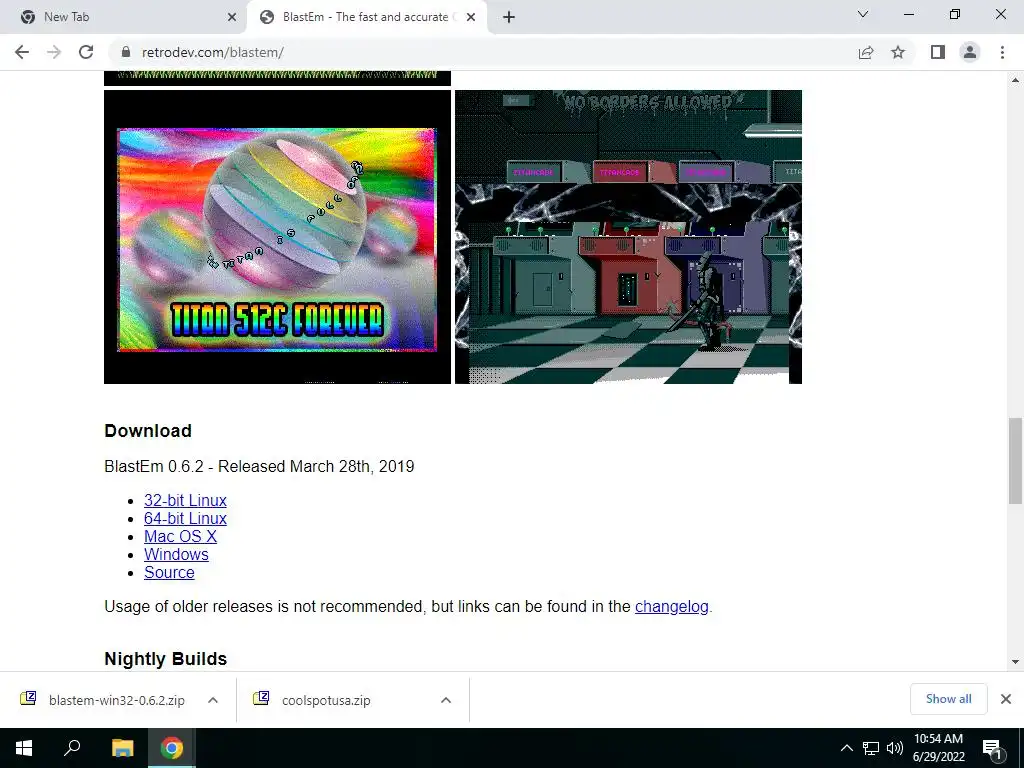
Task: Click Show all downloads
Action: (x=948, y=699)
